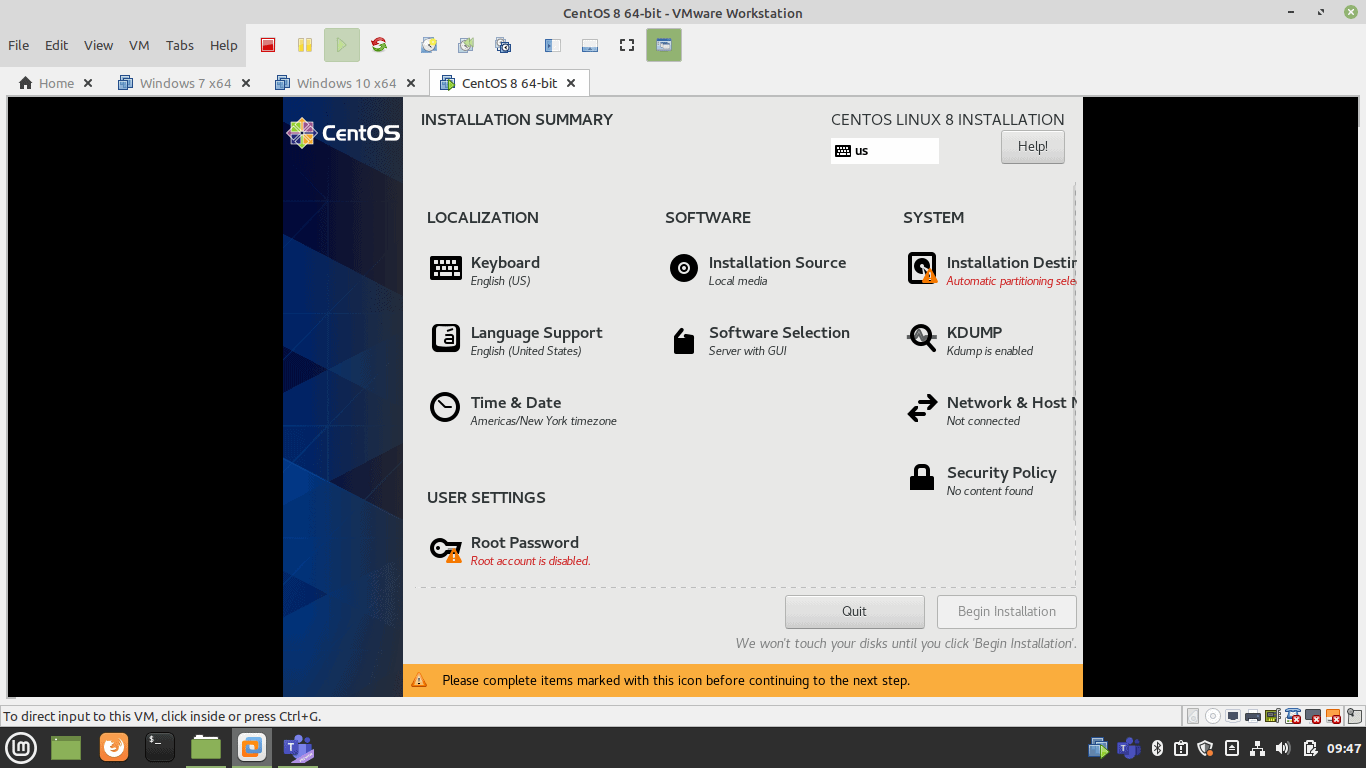Toggle the VMware library sidebar icon
The image size is (1366, 768).
[x=553, y=45]
